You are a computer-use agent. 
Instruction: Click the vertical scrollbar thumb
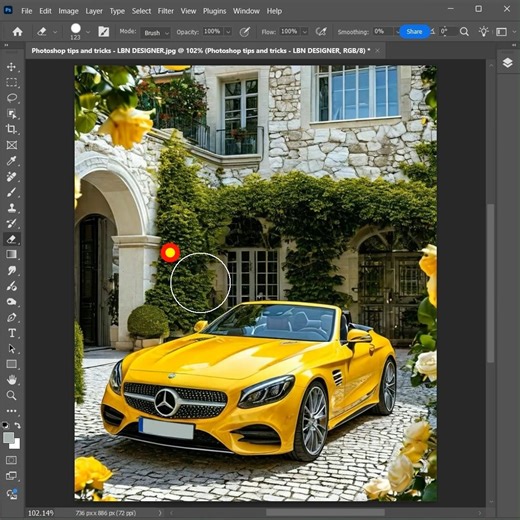tap(490, 283)
